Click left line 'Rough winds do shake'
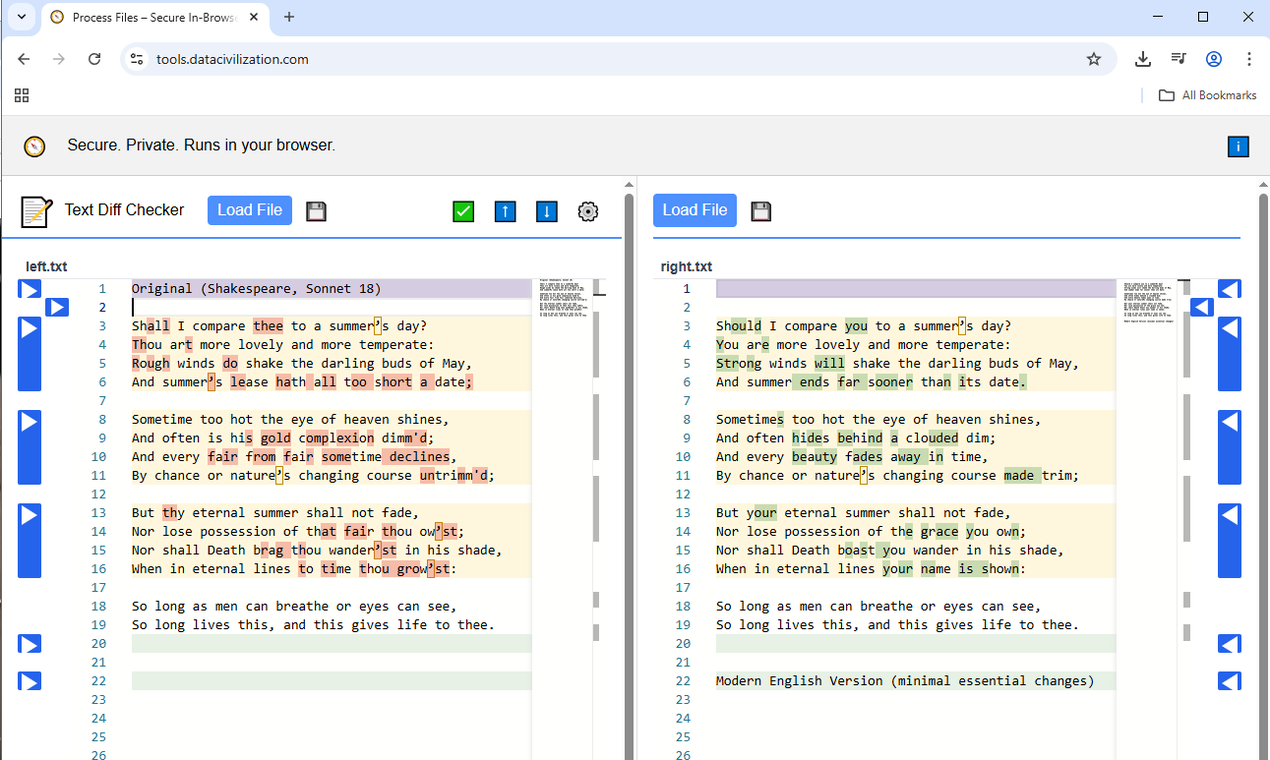1270x760 pixels. 302,363
